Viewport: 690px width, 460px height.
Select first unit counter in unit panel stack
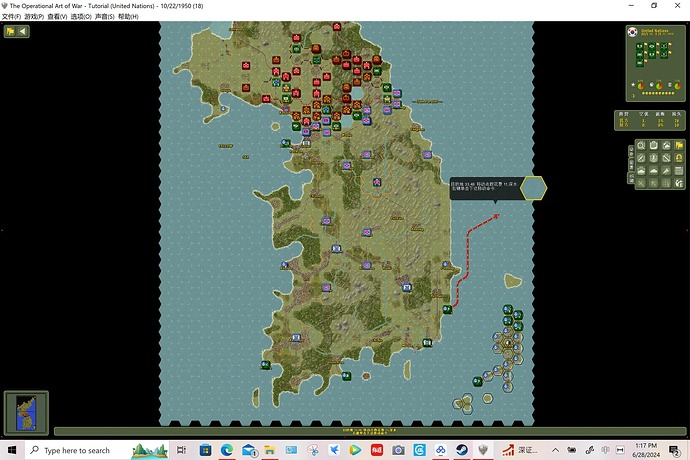[x=639, y=46]
